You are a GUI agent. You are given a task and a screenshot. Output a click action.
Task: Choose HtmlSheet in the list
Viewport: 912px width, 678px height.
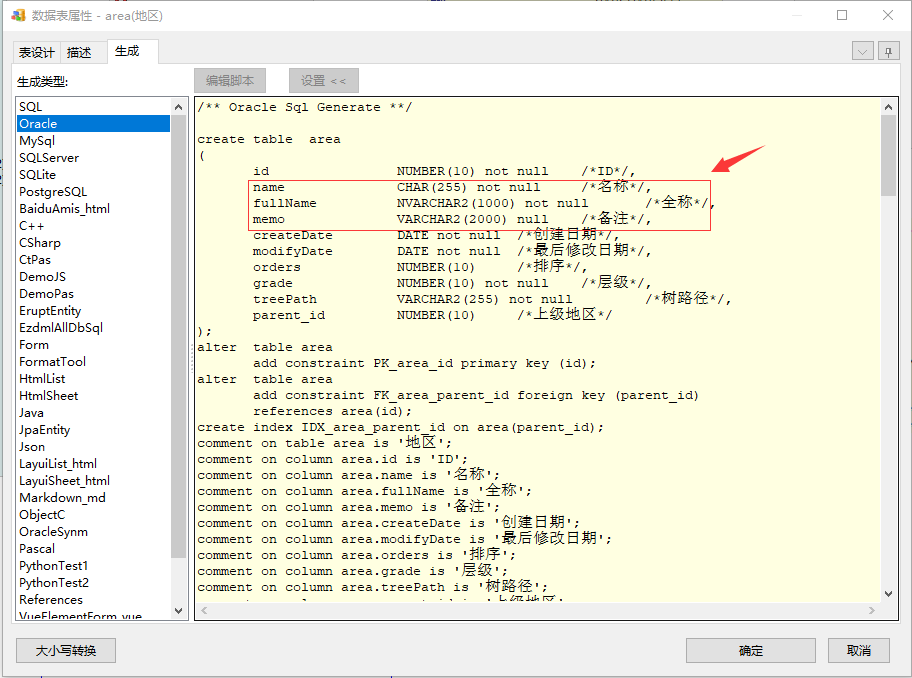click(94, 395)
